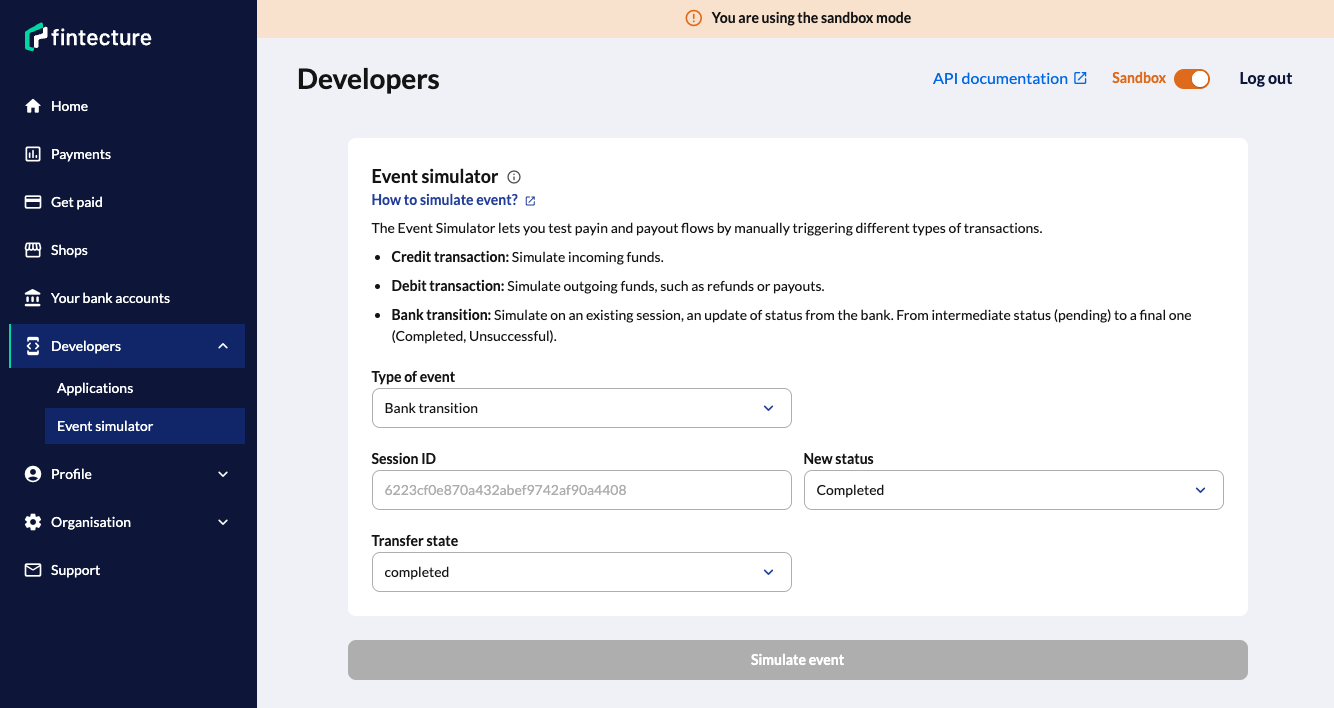Expand the Profile menu section

point(223,474)
